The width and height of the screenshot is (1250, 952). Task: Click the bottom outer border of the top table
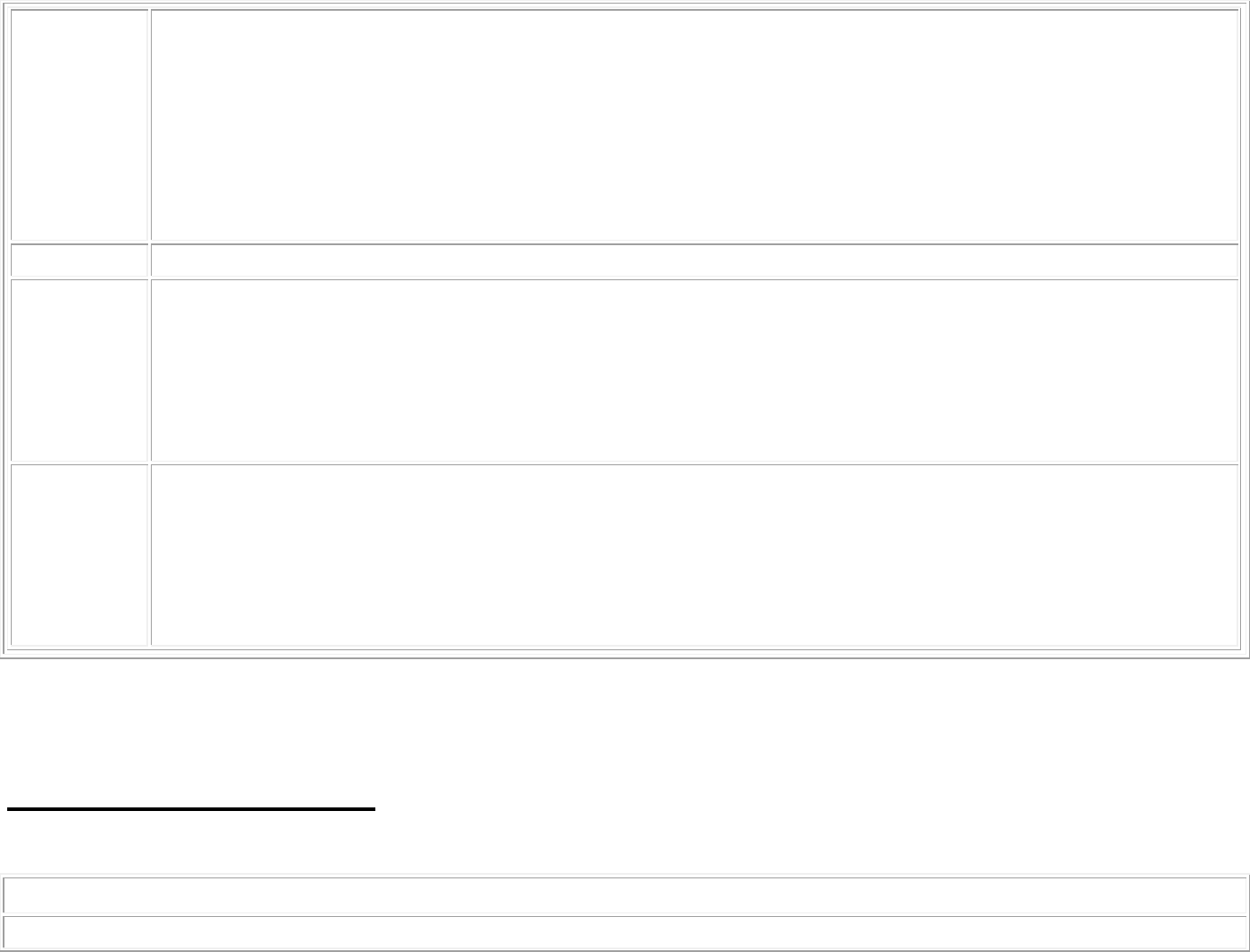(625, 657)
